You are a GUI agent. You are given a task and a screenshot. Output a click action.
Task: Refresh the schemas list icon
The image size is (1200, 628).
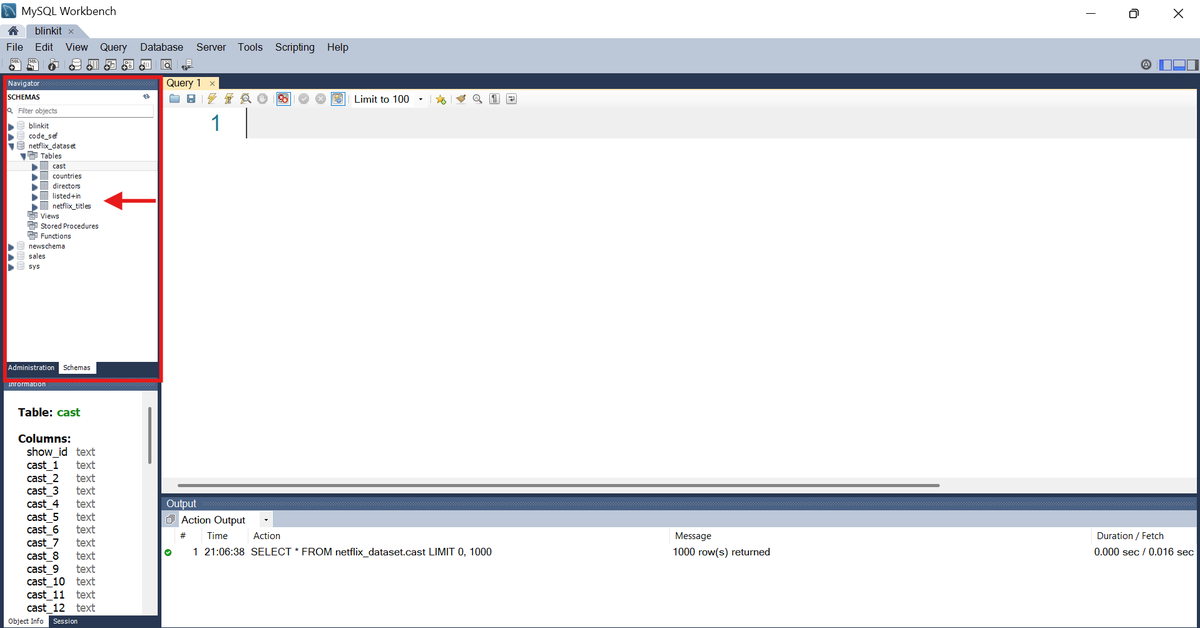(146, 97)
